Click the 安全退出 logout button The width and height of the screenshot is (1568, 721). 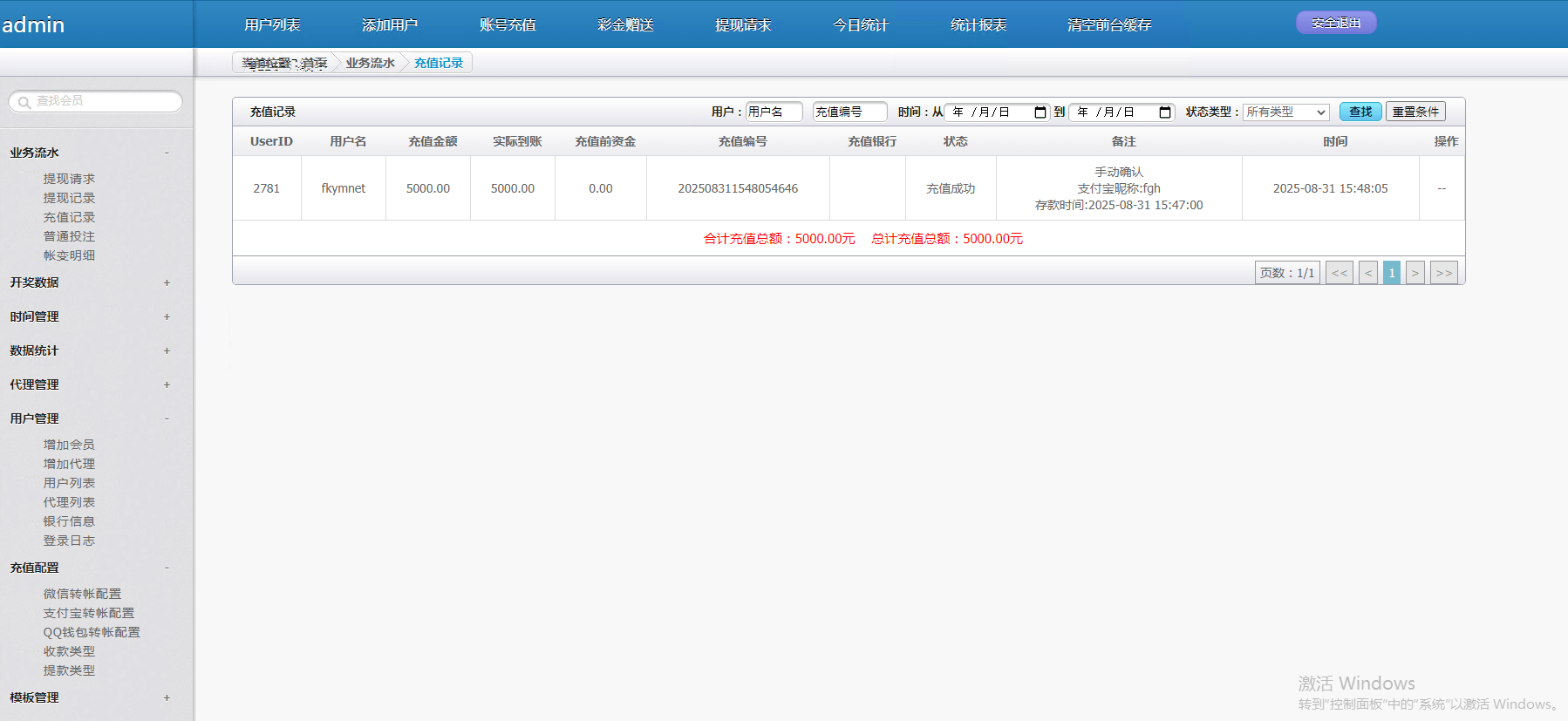(1335, 23)
